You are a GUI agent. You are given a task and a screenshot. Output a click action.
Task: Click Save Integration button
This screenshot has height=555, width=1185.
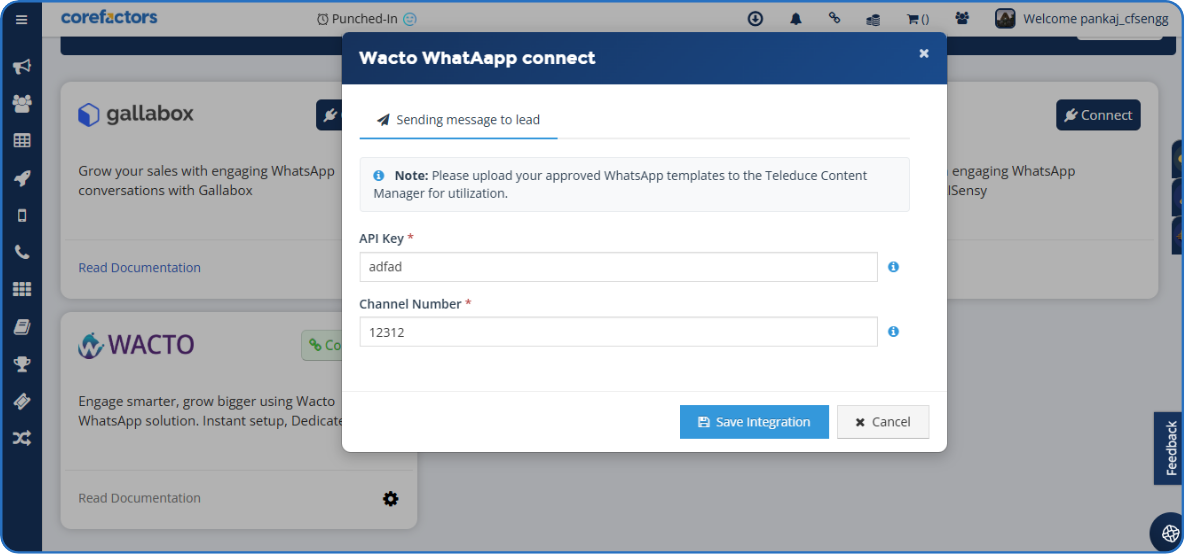[754, 422]
